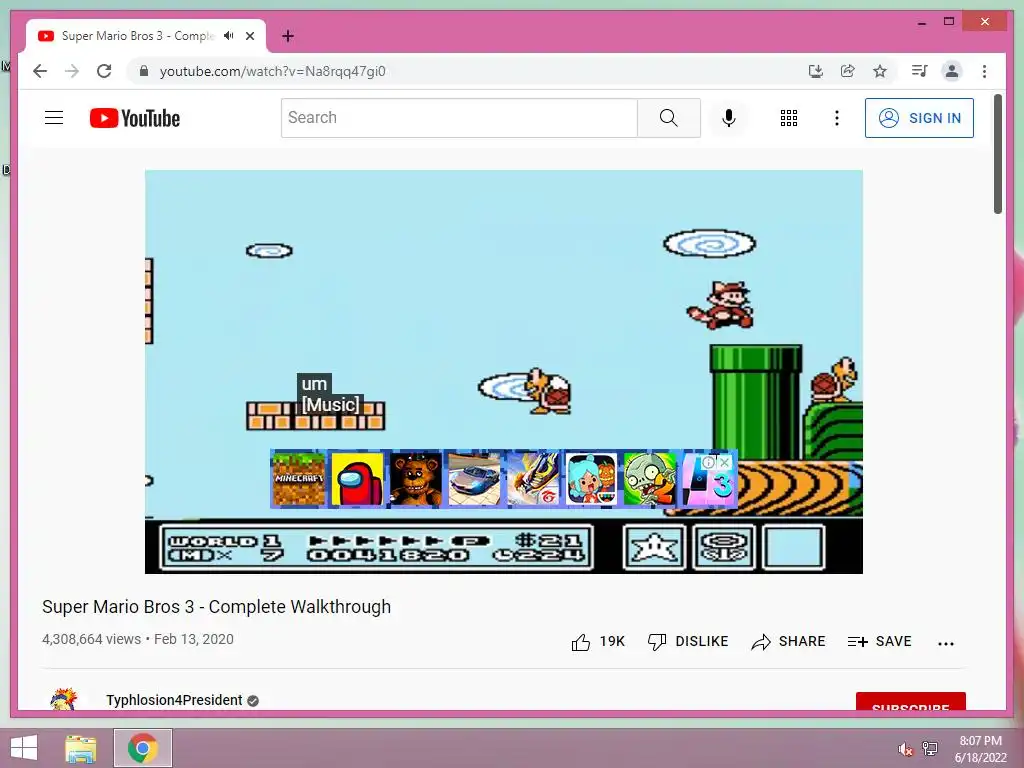The image size is (1024, 768).
Task: Click the Freddy bear game ad
Action: click(416, 479)
